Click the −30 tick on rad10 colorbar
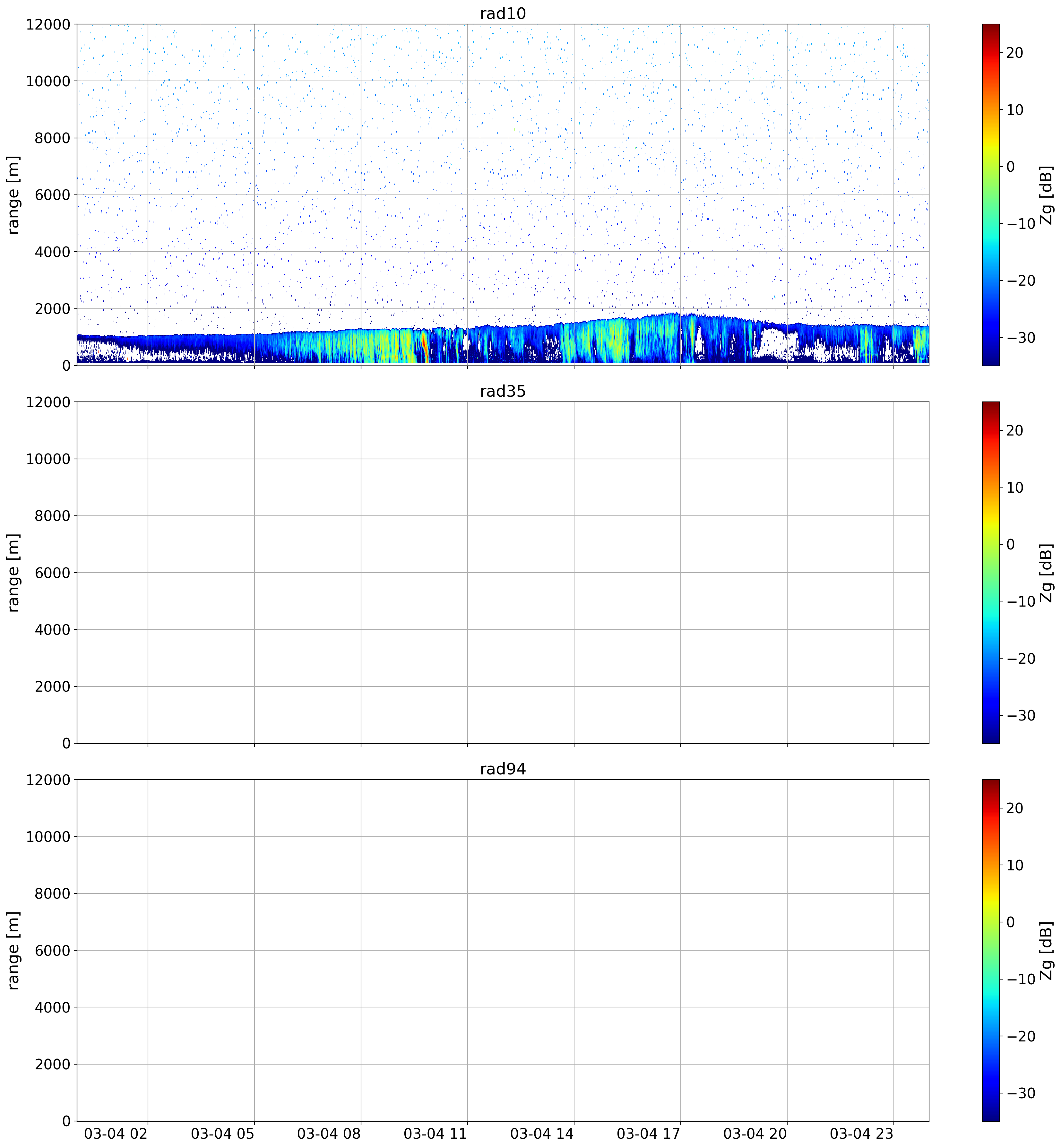The image size is (1061, 1148). pos(1021,338)
